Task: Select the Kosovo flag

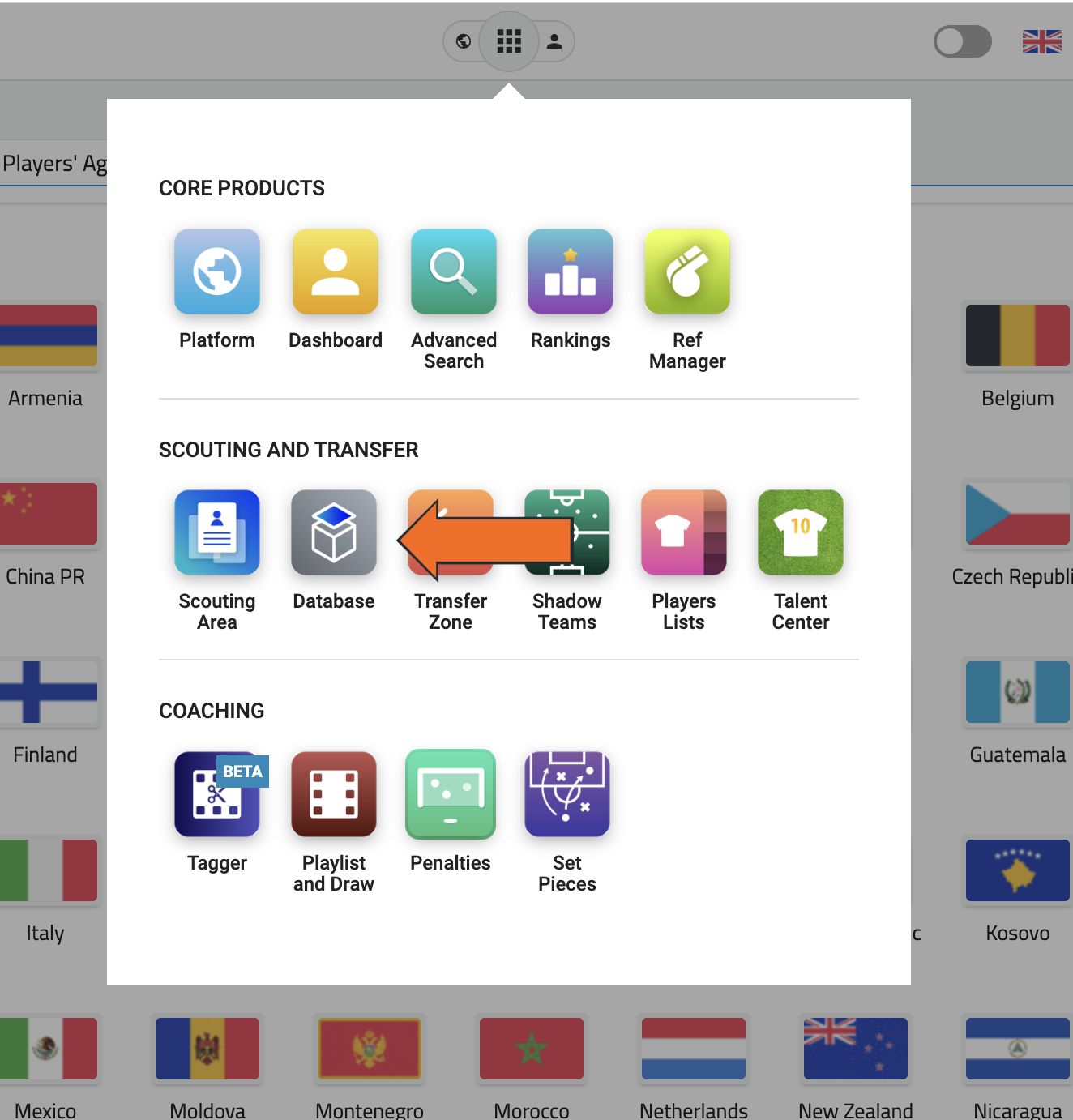Action: pyautogui.click(x=1018, y=870)
